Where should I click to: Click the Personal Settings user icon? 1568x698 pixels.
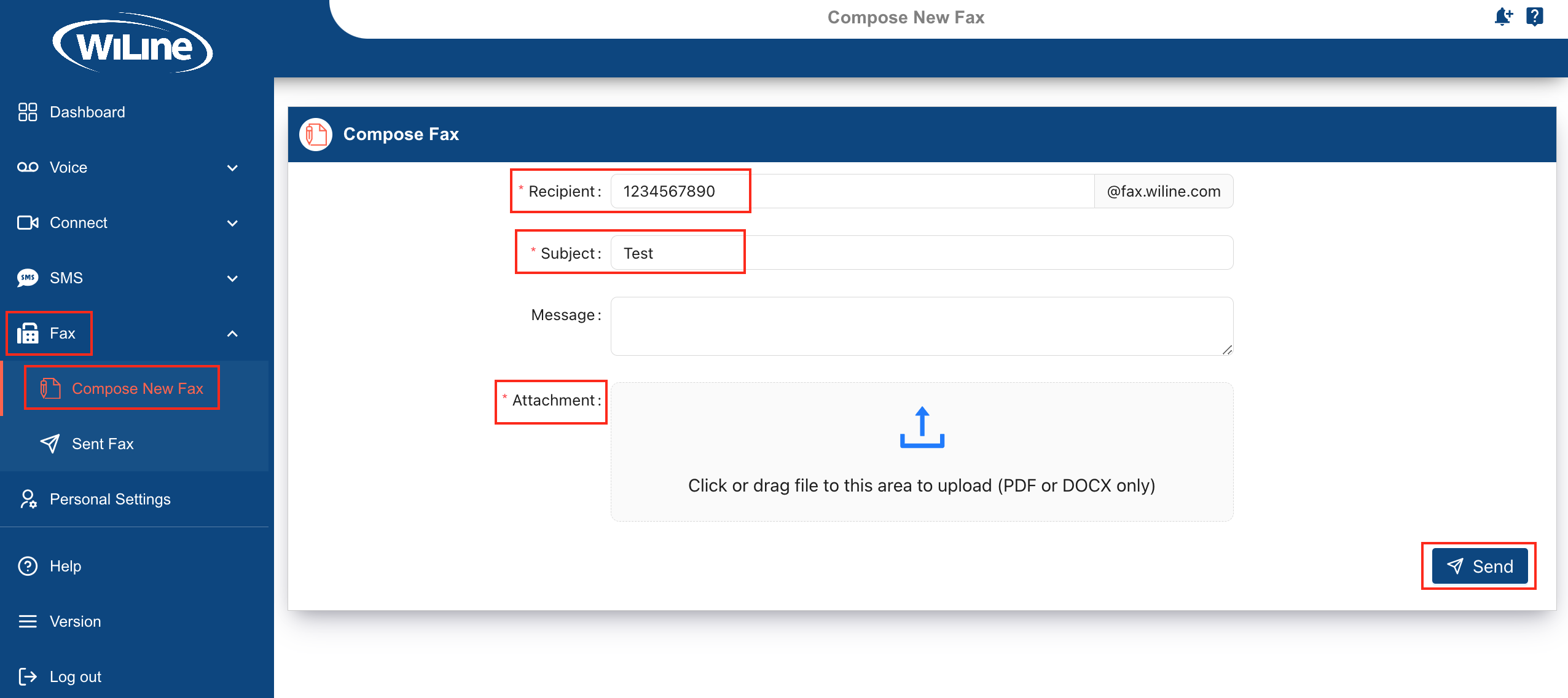tap(28, 499)
